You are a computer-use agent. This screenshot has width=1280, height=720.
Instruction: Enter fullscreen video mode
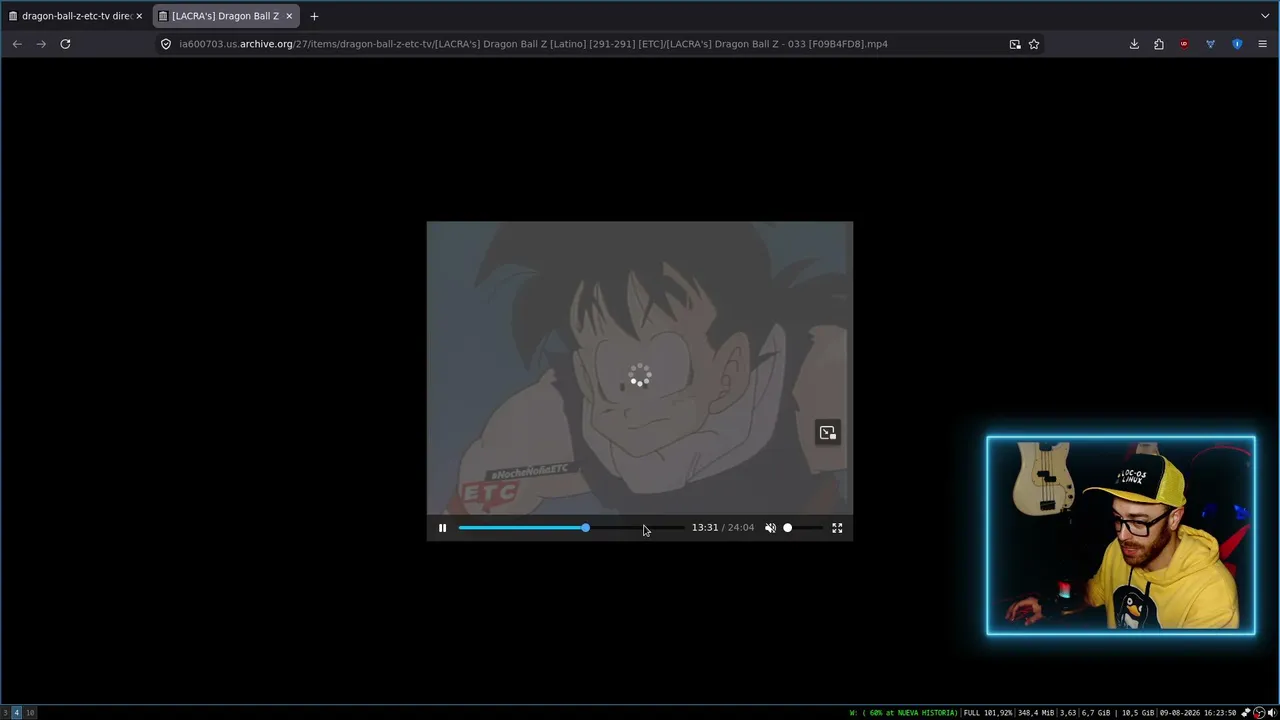pyautogui.click(x=837, y=528)
